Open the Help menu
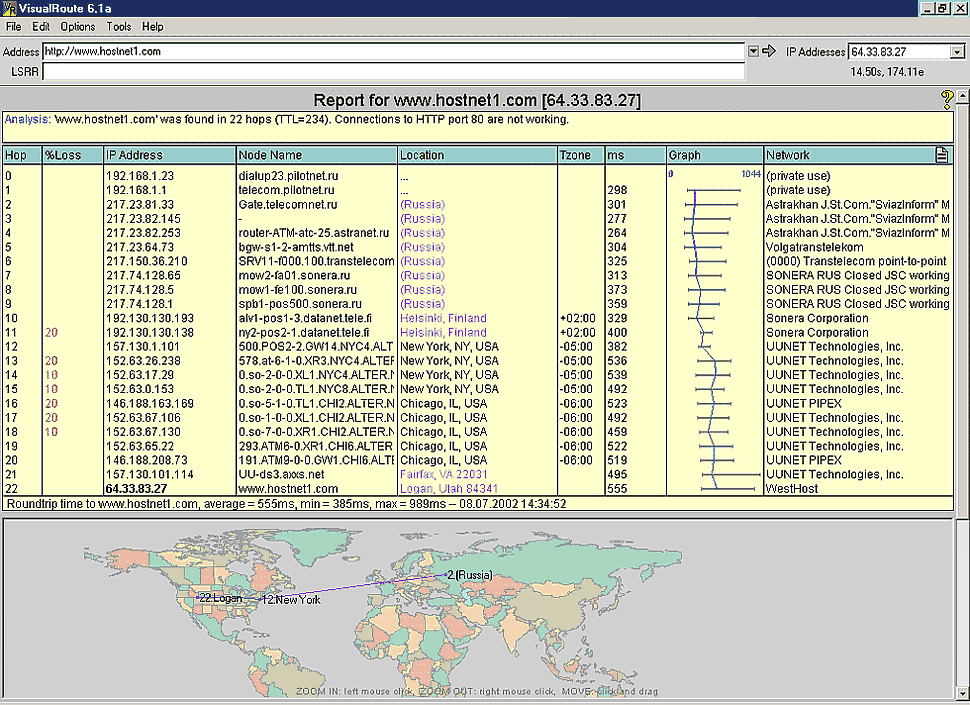This screenshot has height=705, width=970. [153, 27]
